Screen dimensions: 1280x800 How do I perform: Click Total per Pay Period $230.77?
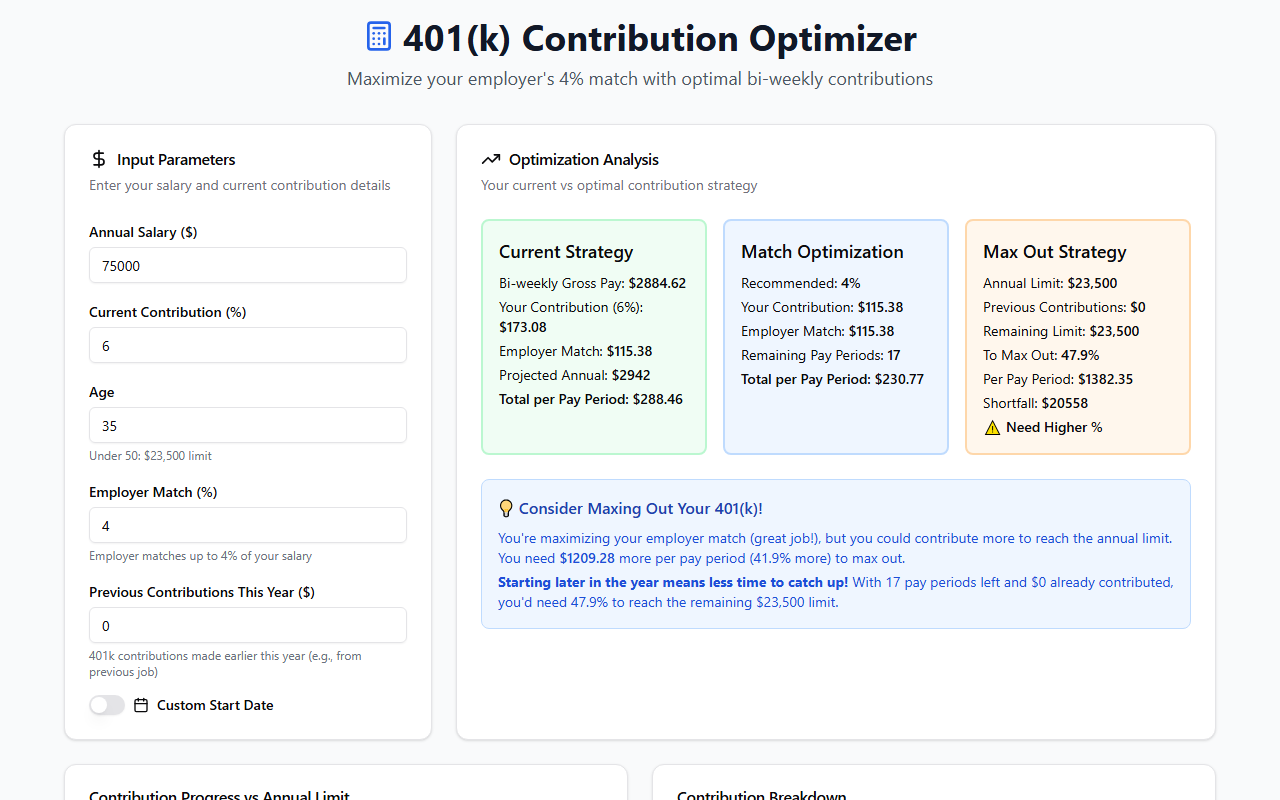tap(833, 379)
